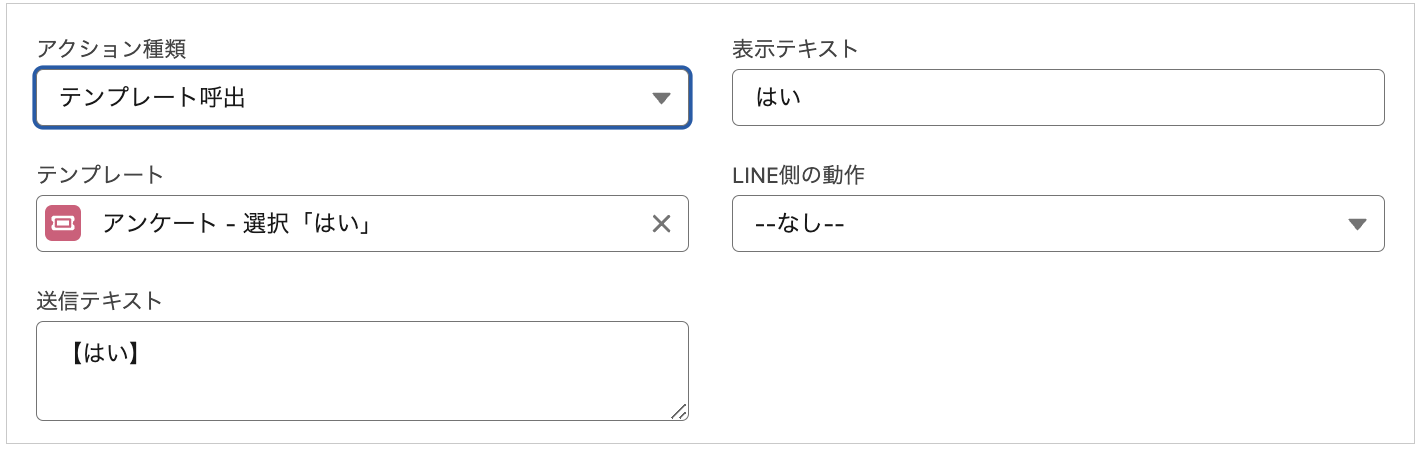
Task: Click the pink template record icon
Action: [x=62, y=224]
